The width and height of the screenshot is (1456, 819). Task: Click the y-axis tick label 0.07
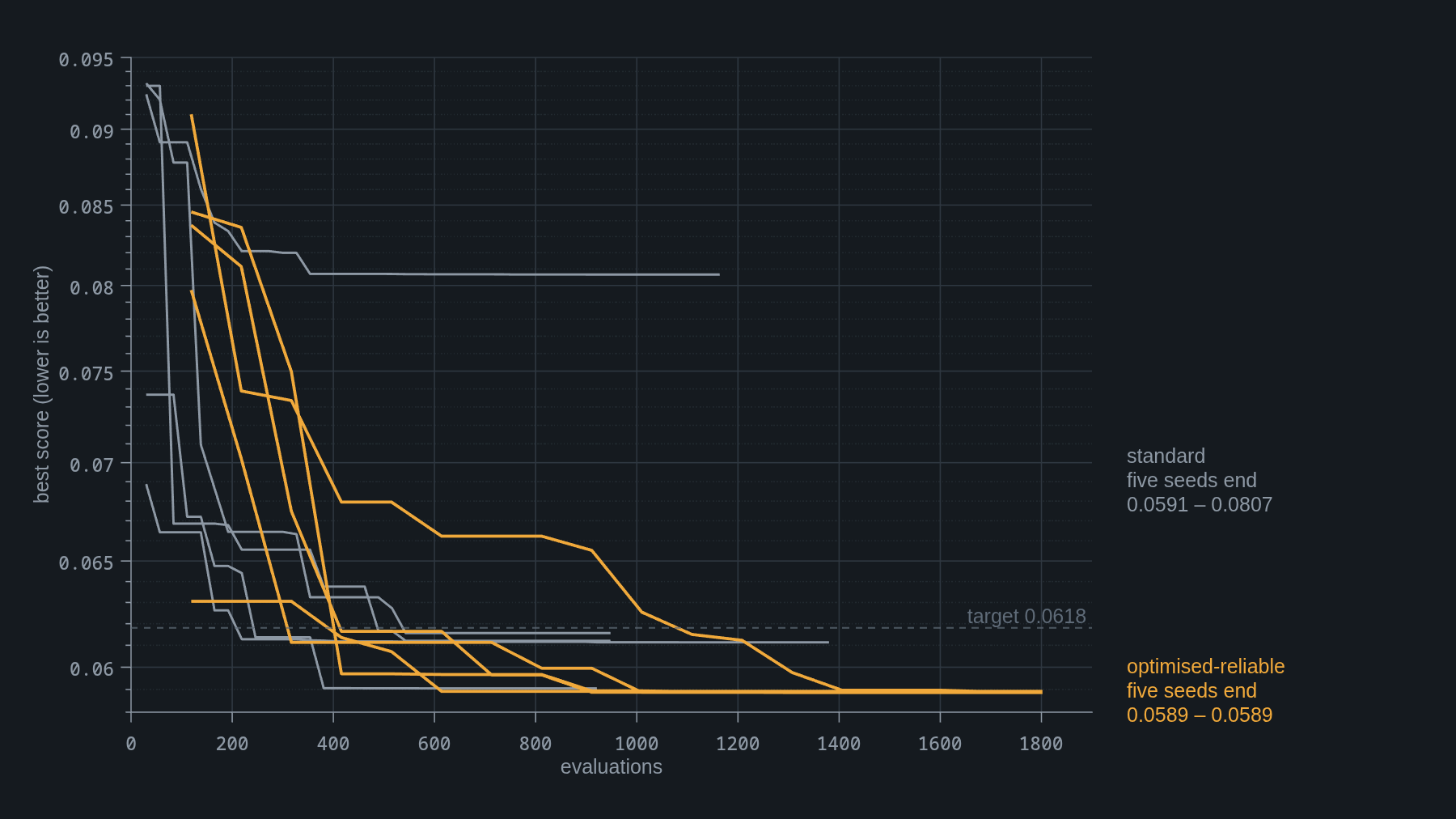click(91, 465)
